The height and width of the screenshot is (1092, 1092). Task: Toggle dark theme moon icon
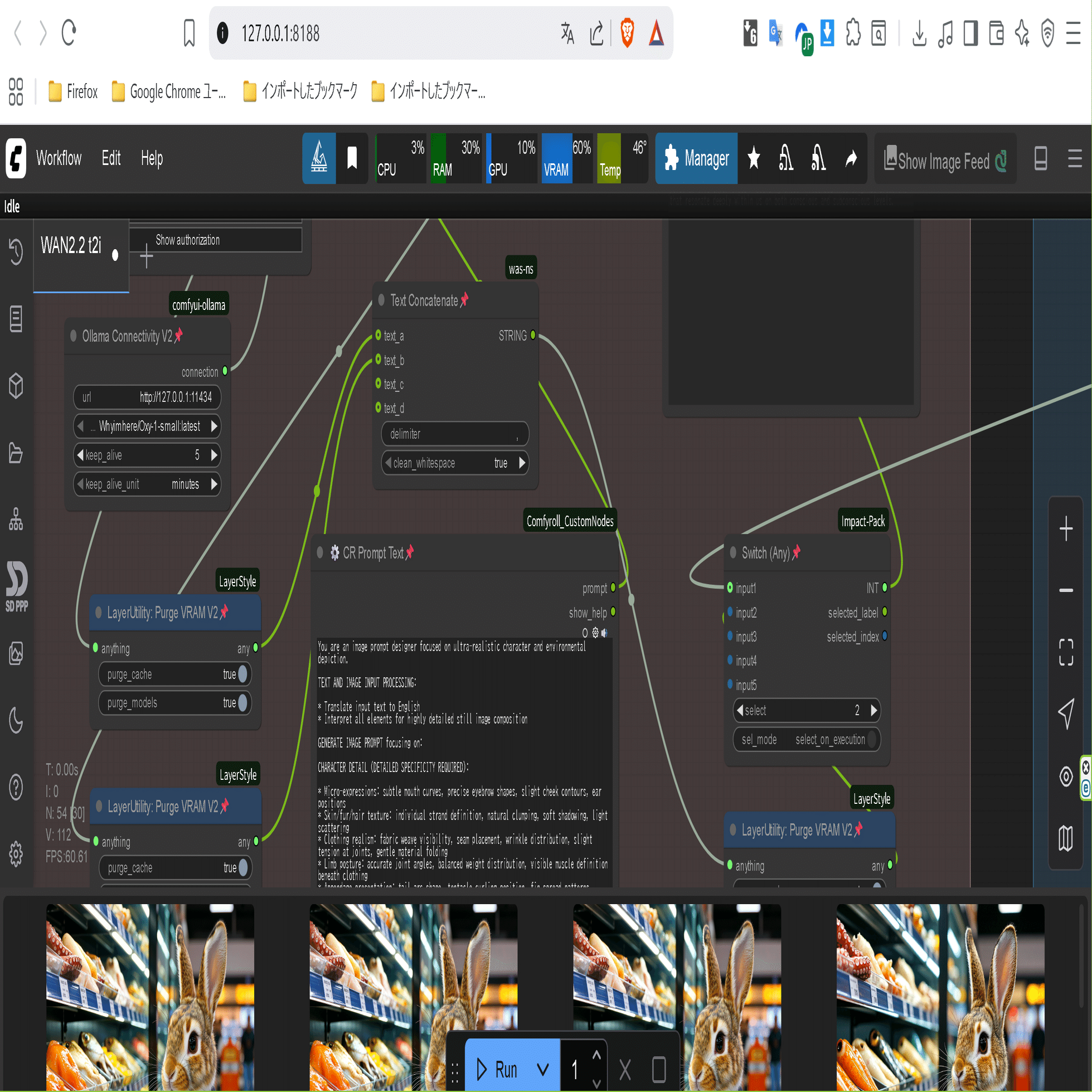(x=16, y=720)
